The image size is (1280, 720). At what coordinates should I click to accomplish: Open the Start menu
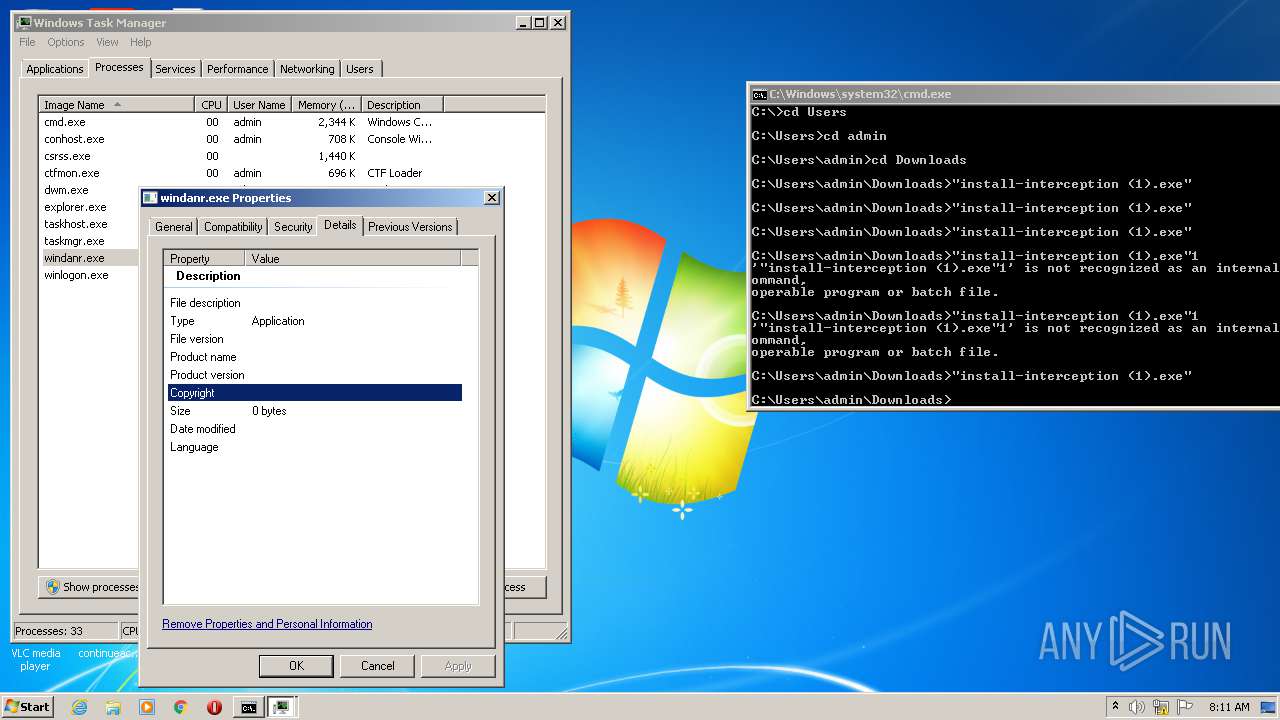(x=28, y=707)
